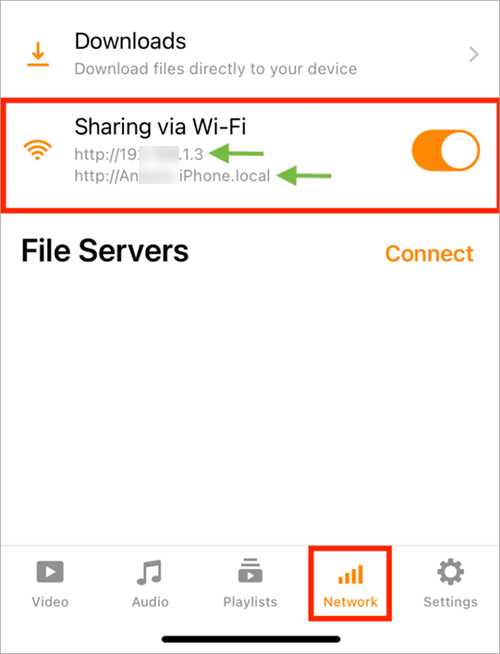Viewport: 500px width, 654px height.
Task: Open Downloads using the right chevron
Action: 474,54
